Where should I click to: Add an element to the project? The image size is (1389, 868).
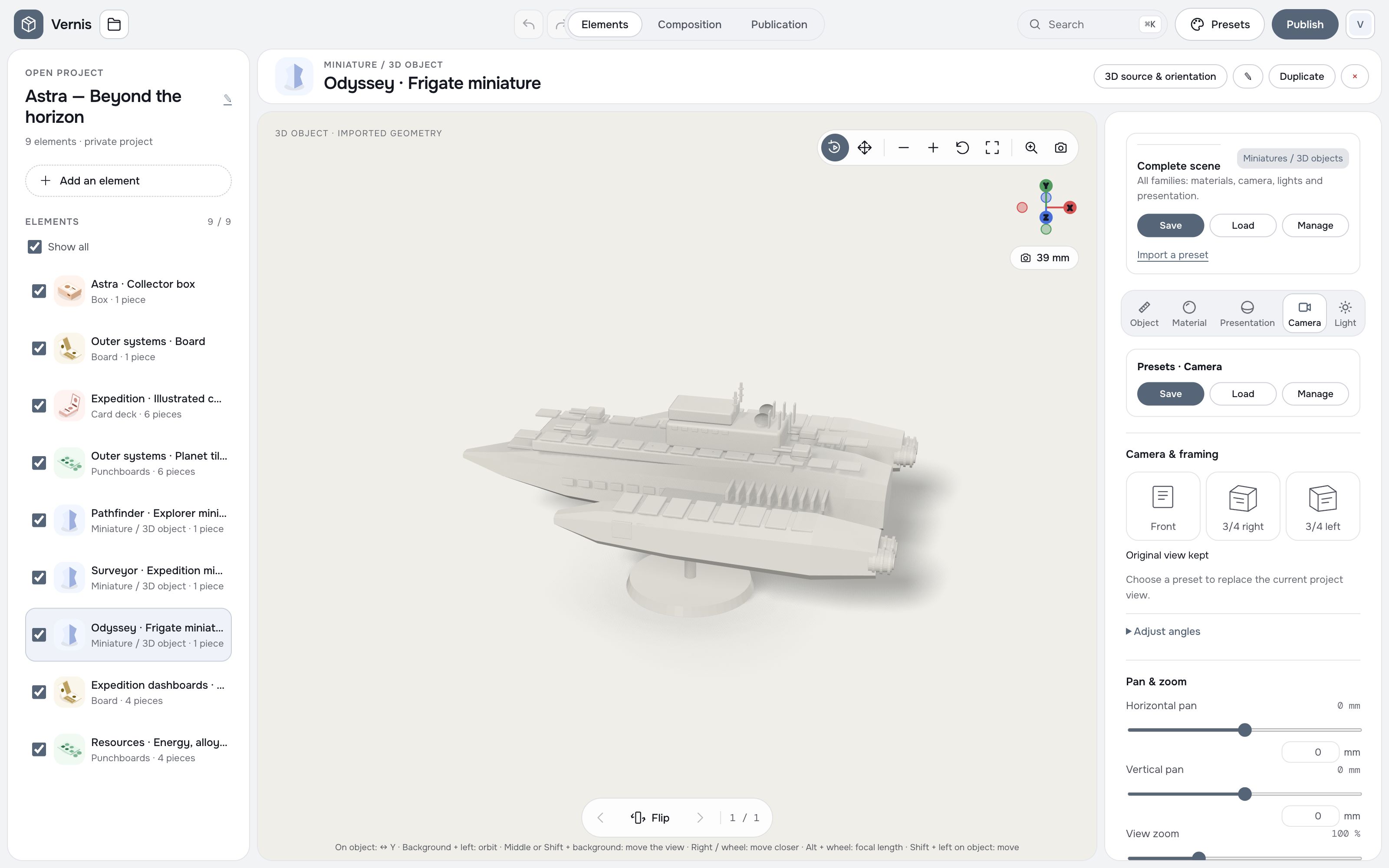click(x=128, y=181)
